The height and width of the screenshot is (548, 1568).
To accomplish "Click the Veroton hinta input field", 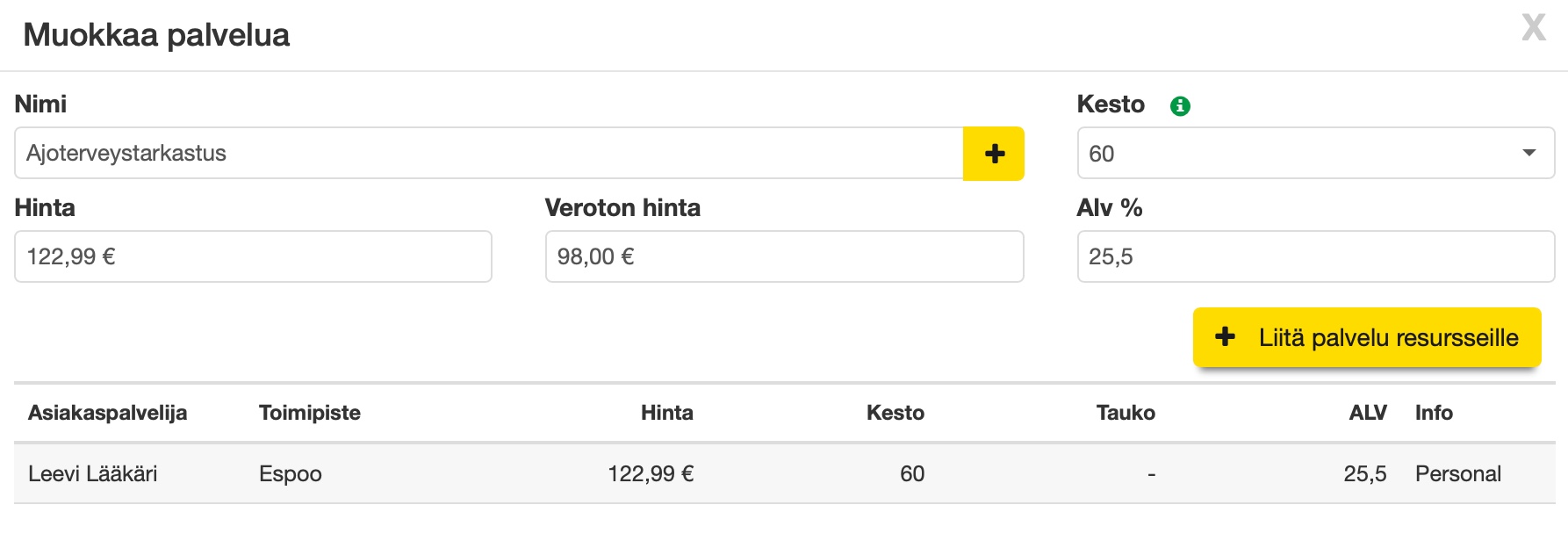I will [784, 256].
